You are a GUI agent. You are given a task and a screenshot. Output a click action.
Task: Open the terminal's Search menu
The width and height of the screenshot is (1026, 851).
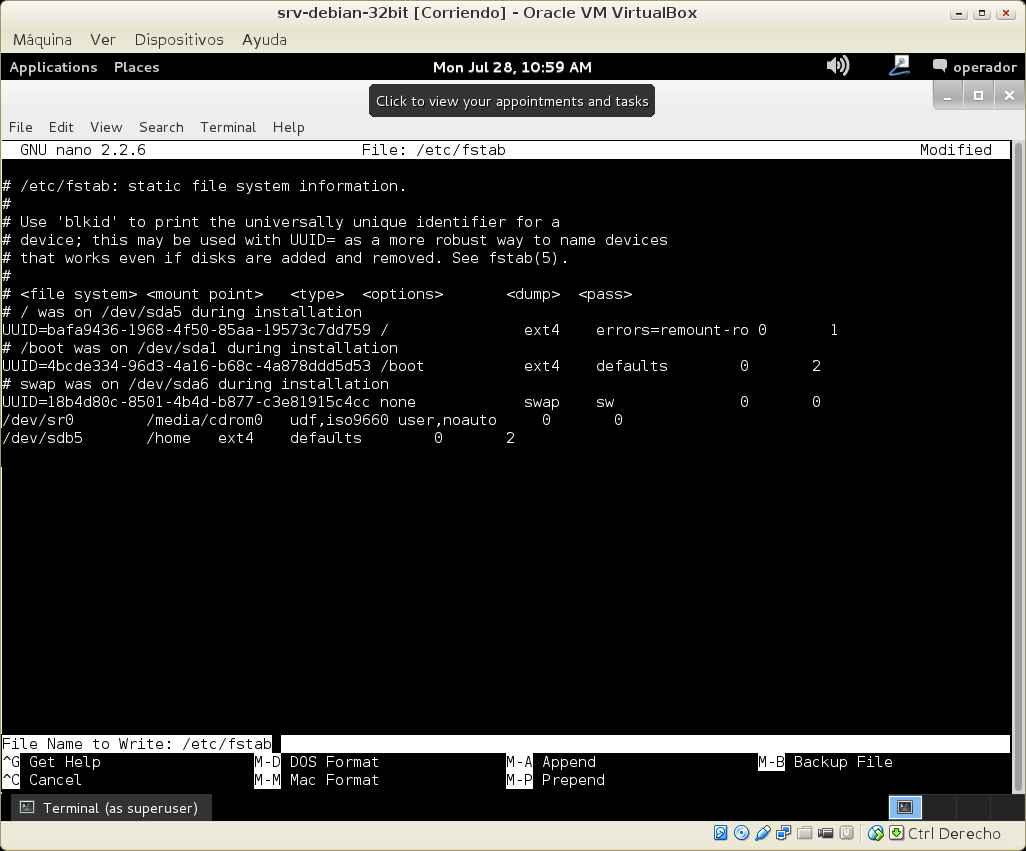point(161,127)
